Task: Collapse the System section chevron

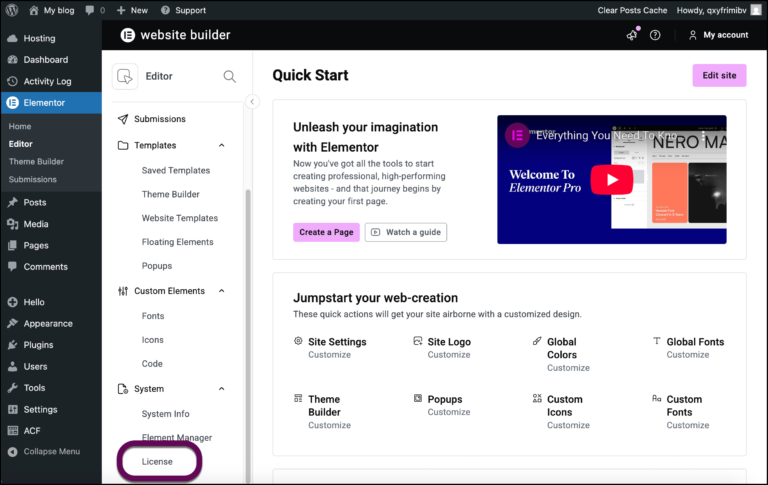Action: 221,389
